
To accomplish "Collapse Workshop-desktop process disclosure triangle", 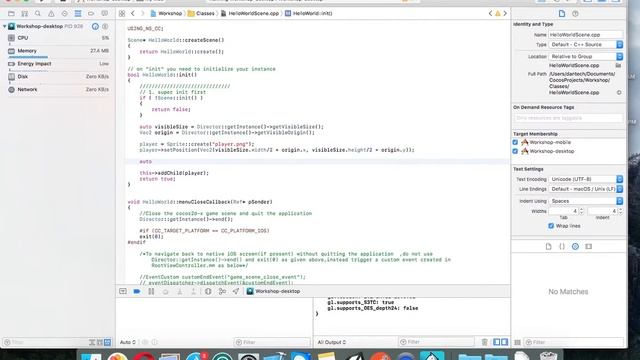I will pyautogui.click(x=4, y=27).
